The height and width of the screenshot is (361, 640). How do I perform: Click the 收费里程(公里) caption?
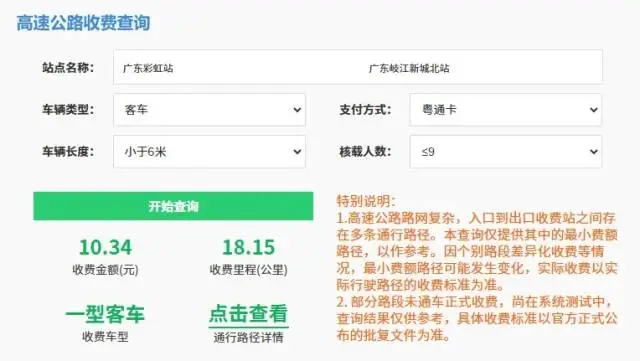pos(249,270)
